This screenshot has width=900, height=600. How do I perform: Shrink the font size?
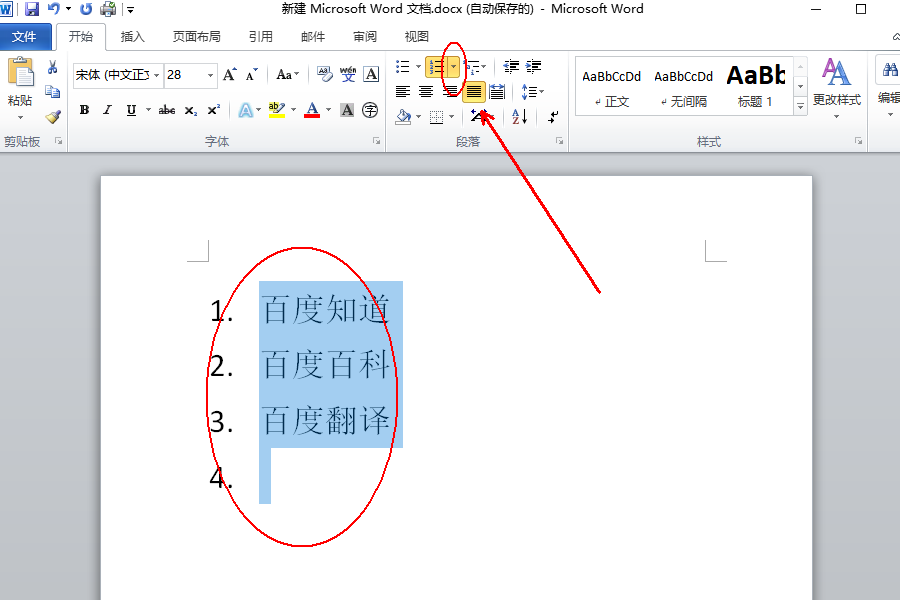coord(251,75)
